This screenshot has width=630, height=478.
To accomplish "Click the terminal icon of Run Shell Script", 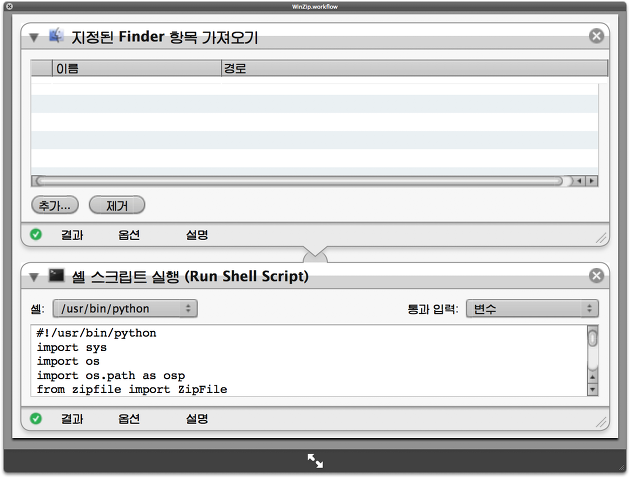I will coord(56,276).
